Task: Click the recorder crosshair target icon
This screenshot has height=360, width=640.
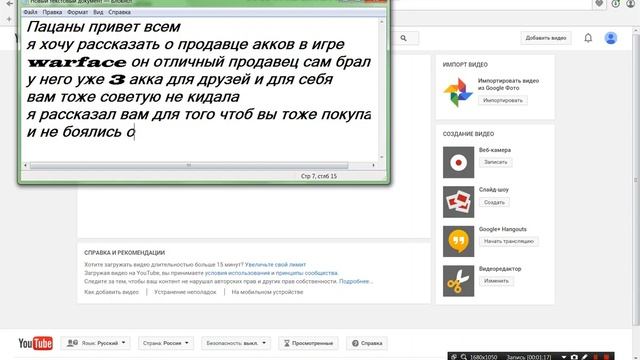Action: coord(454,357)
